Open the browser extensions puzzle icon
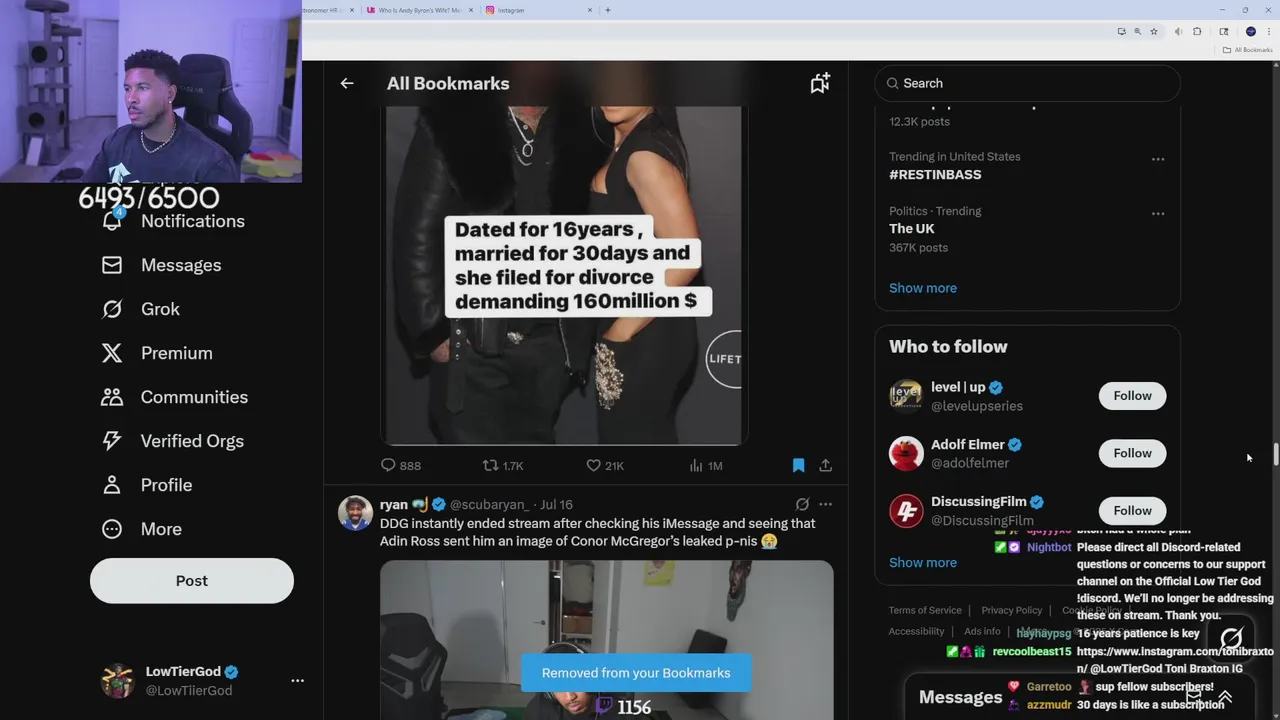Screen dimensions: 1280x720 1197,32
